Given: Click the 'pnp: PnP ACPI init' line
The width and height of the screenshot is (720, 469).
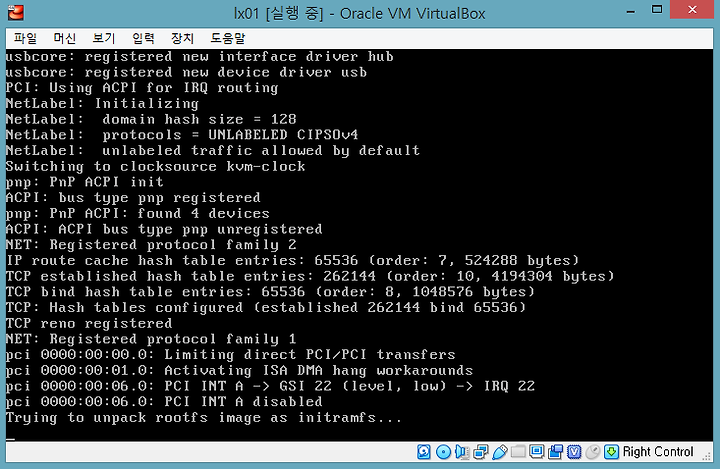Looking at the screenshot, I should coord(84,182).
